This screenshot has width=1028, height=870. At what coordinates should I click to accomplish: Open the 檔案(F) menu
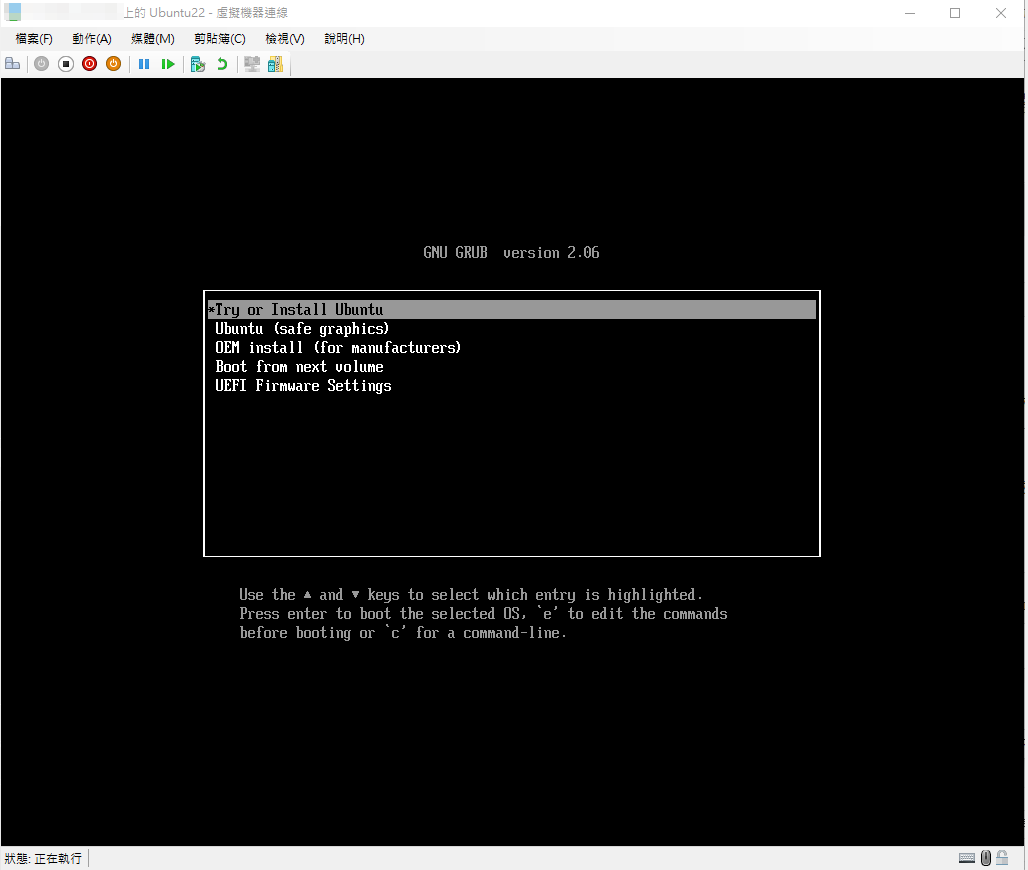[x=34, y=39]
